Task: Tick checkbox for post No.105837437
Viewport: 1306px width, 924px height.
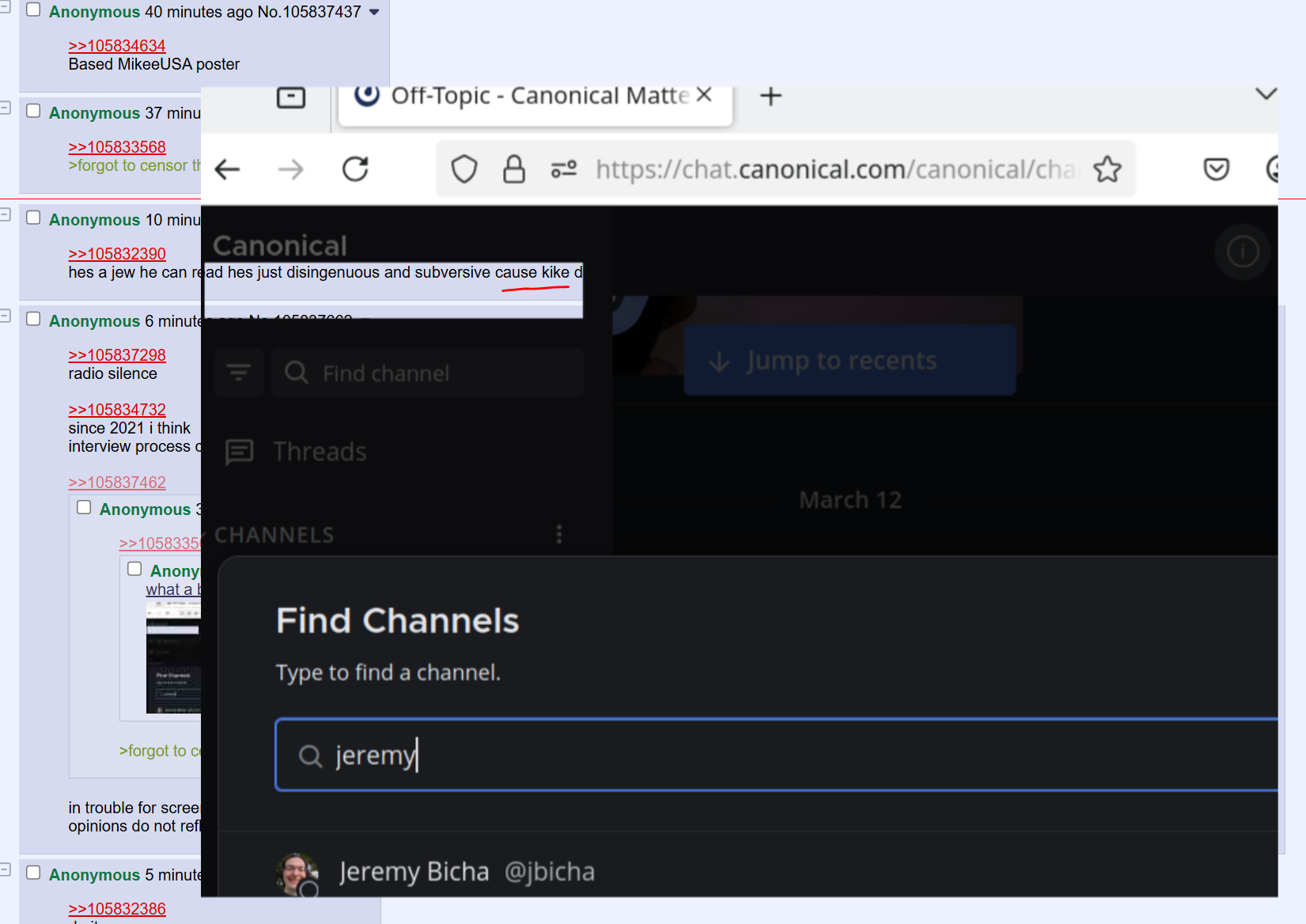Action: click(x=33, y=9)
